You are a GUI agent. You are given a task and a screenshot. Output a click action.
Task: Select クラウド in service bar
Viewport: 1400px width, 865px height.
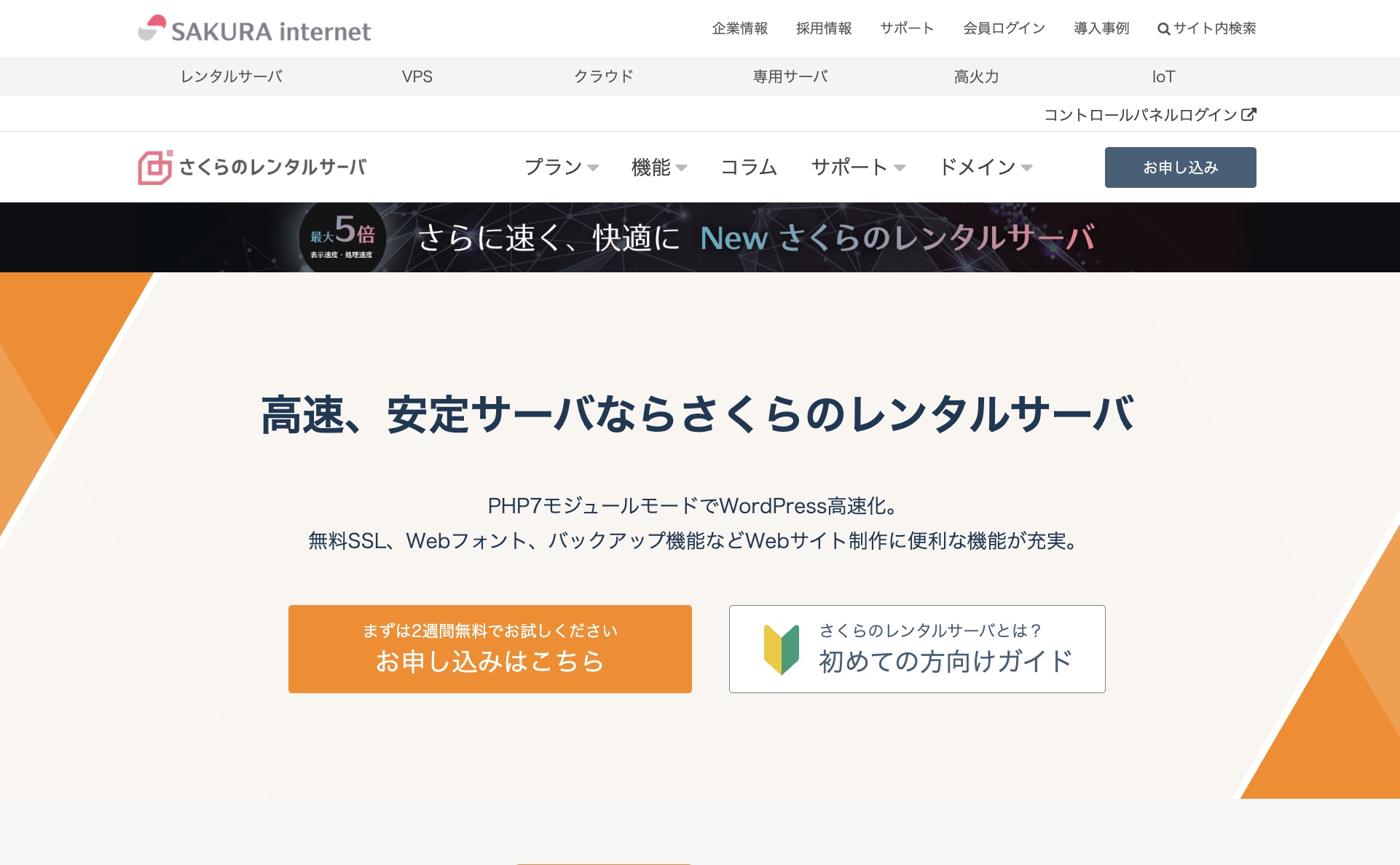(x=604, y=76)
